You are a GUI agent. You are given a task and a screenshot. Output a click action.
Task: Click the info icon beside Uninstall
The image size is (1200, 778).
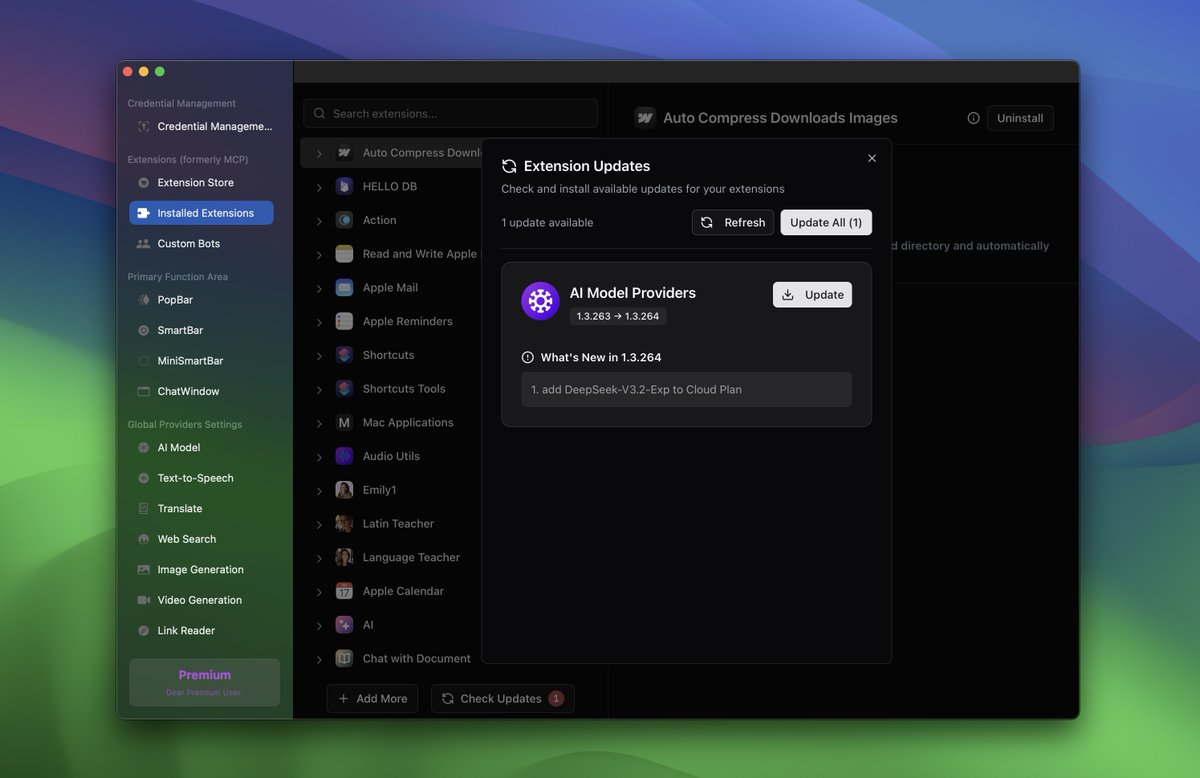click(x=973, y=118)
